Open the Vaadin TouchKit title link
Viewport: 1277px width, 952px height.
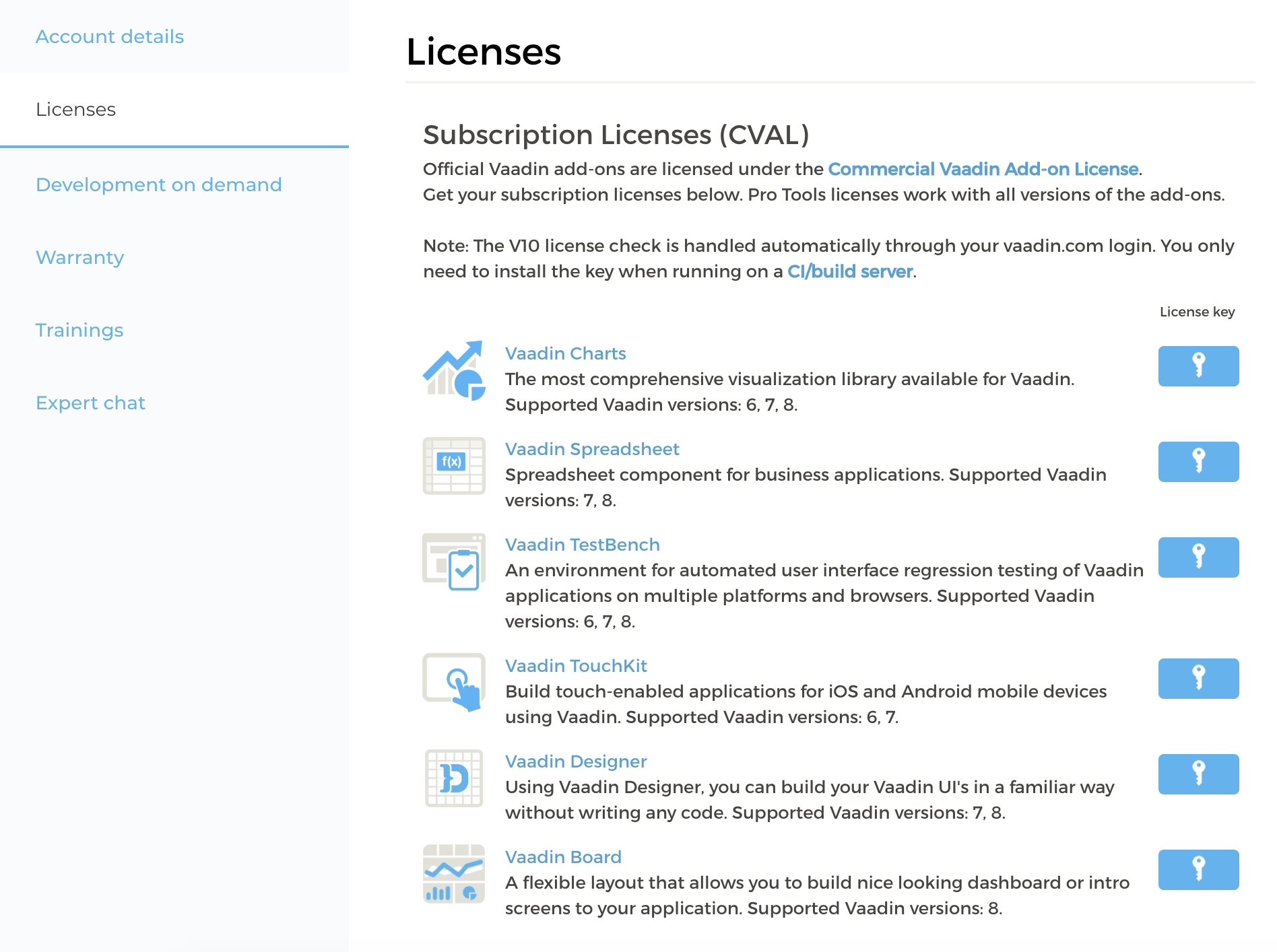(x=576, y=666)
